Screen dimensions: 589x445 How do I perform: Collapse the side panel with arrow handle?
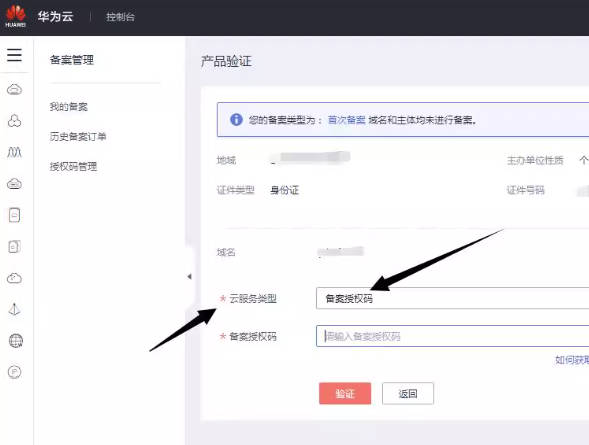pyautogui.click(x=189, y=277)
